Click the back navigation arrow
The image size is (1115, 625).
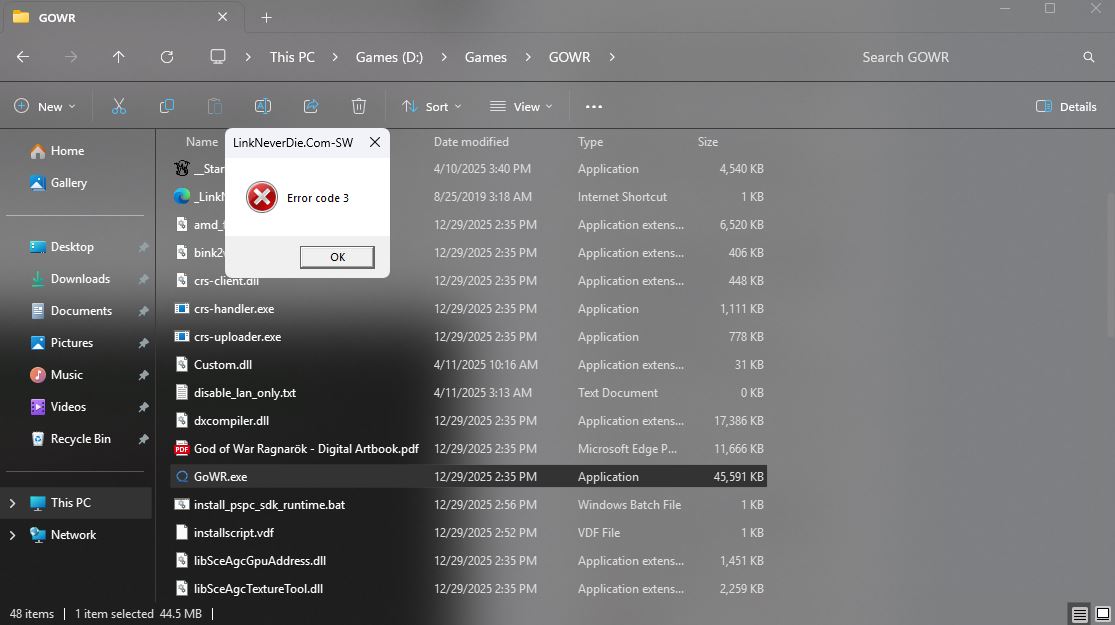coord(22,57)
